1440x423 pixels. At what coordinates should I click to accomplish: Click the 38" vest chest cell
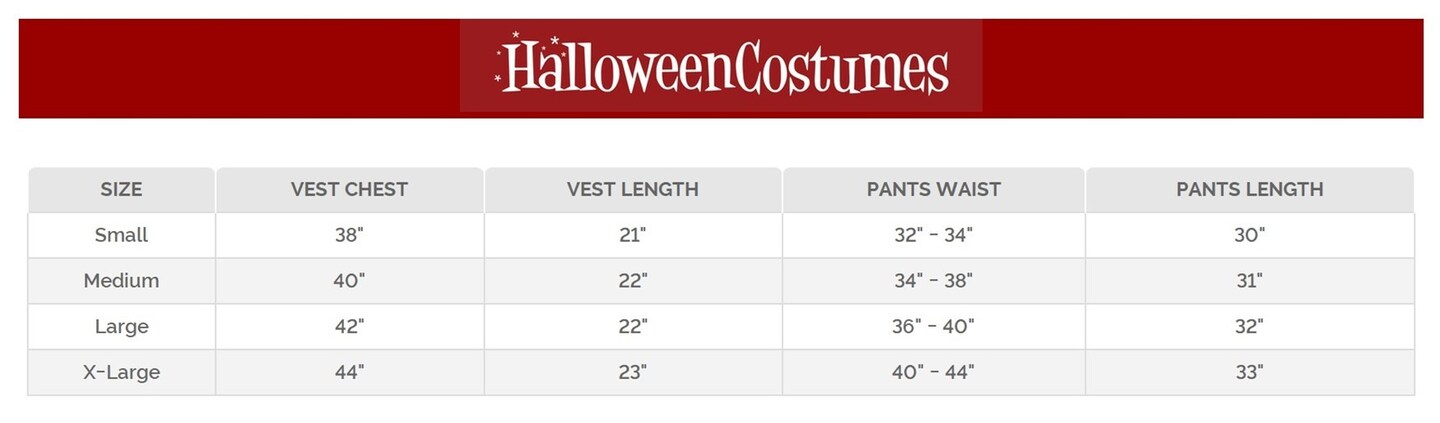349,235
